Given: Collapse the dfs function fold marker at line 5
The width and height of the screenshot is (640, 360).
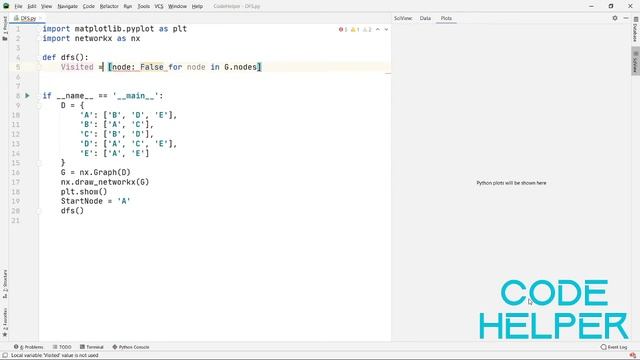Looking at the screenshot, I should (x=39, y=67).
